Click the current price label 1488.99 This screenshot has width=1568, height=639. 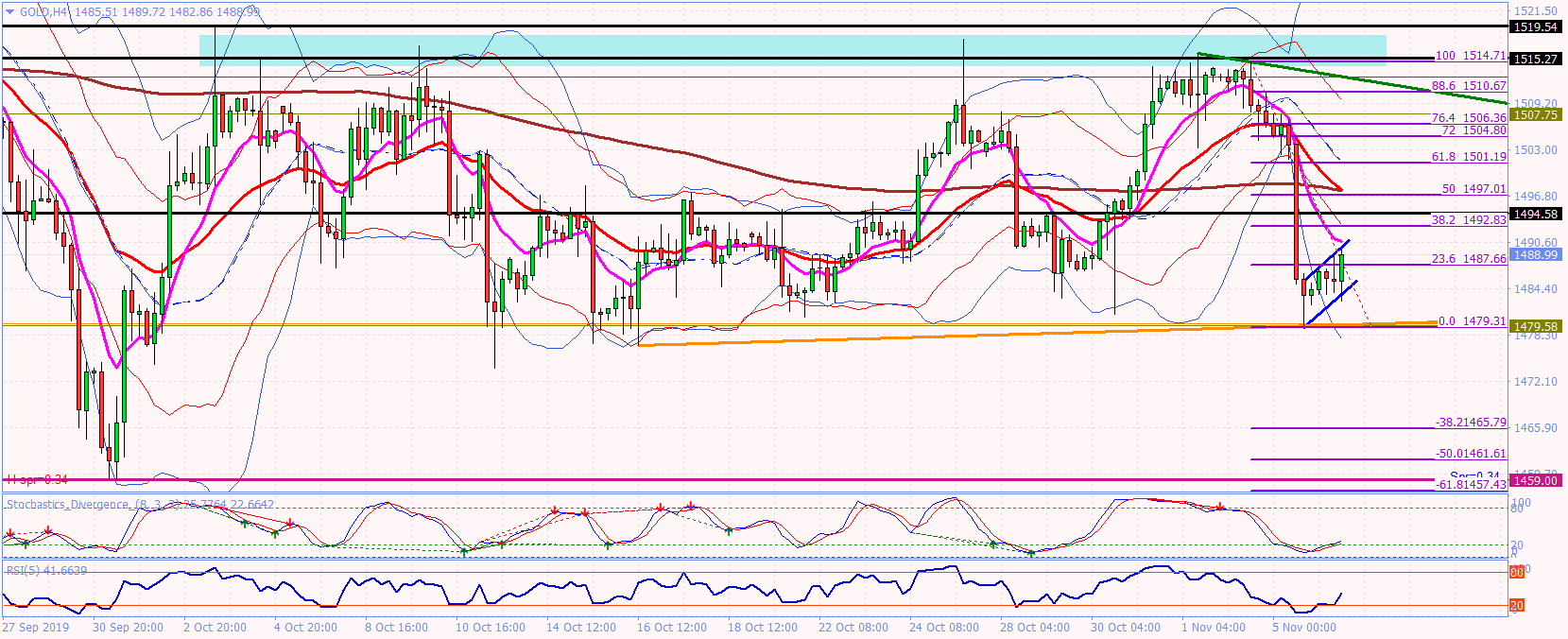click(1536, 255)
